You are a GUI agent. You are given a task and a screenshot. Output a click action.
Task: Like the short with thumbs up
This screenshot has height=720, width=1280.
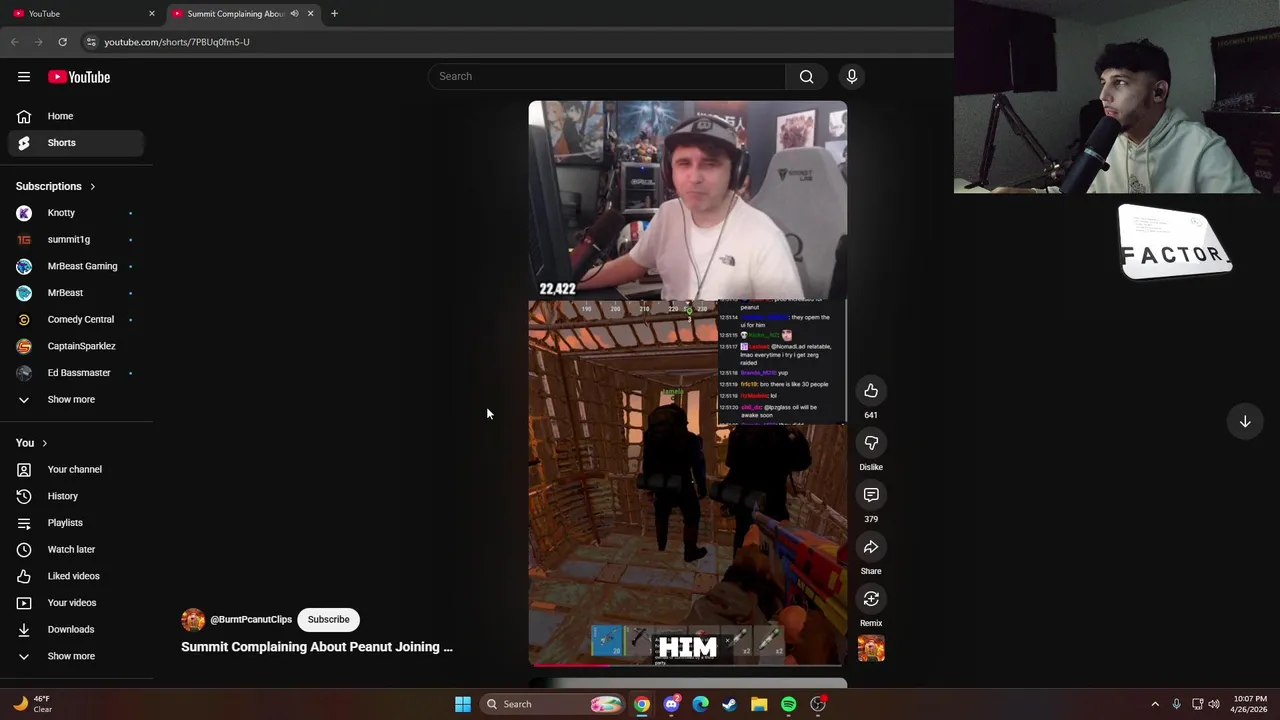click(x=871, y=391)
